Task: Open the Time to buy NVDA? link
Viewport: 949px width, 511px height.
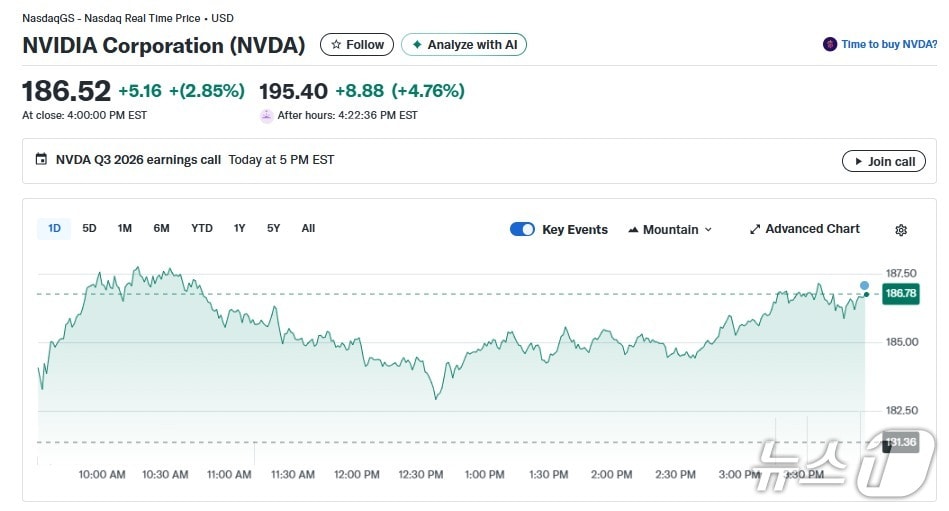Action: click(889, 45)
